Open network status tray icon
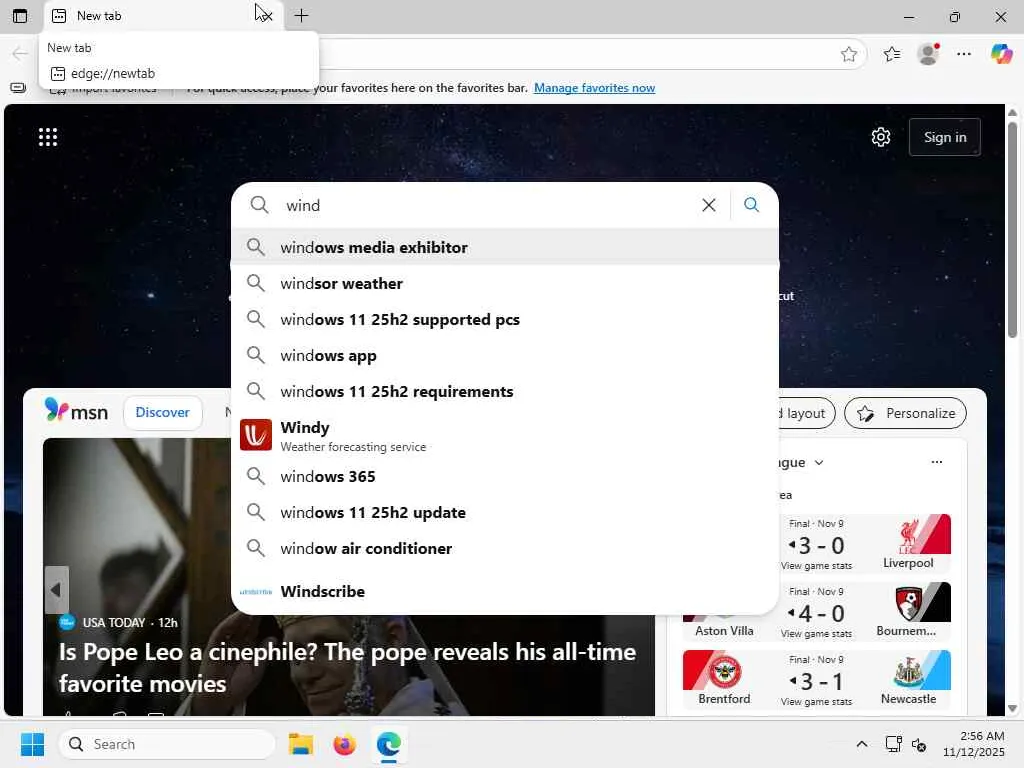The image size is (1024, 768). [893, 744]
